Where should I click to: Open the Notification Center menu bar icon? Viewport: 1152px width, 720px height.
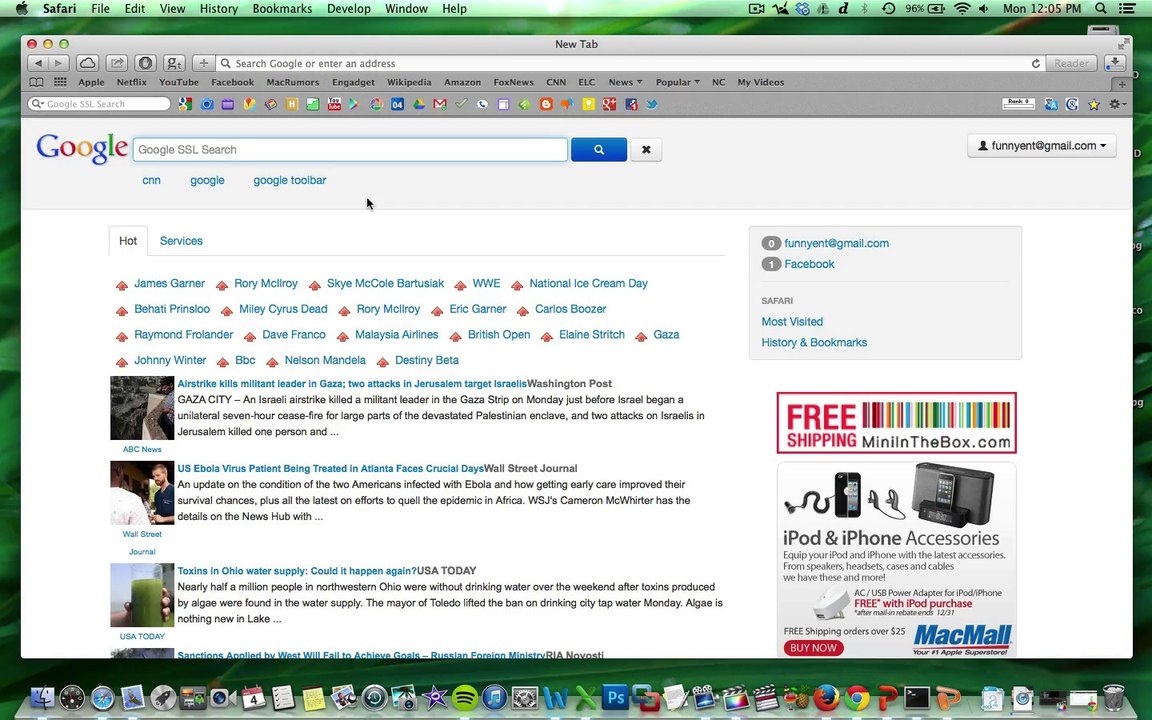pos(1127,9)
